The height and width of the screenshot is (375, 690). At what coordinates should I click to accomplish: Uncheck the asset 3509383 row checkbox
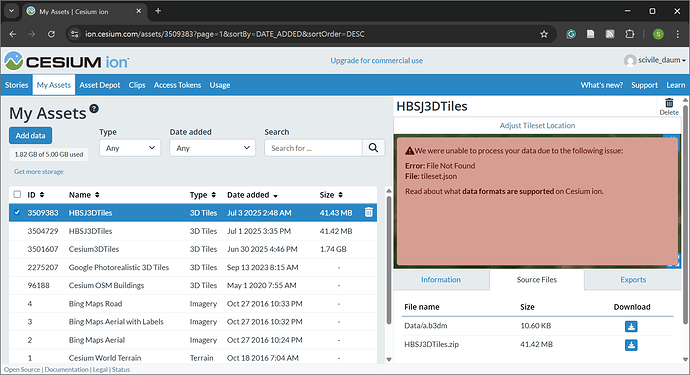17,213
